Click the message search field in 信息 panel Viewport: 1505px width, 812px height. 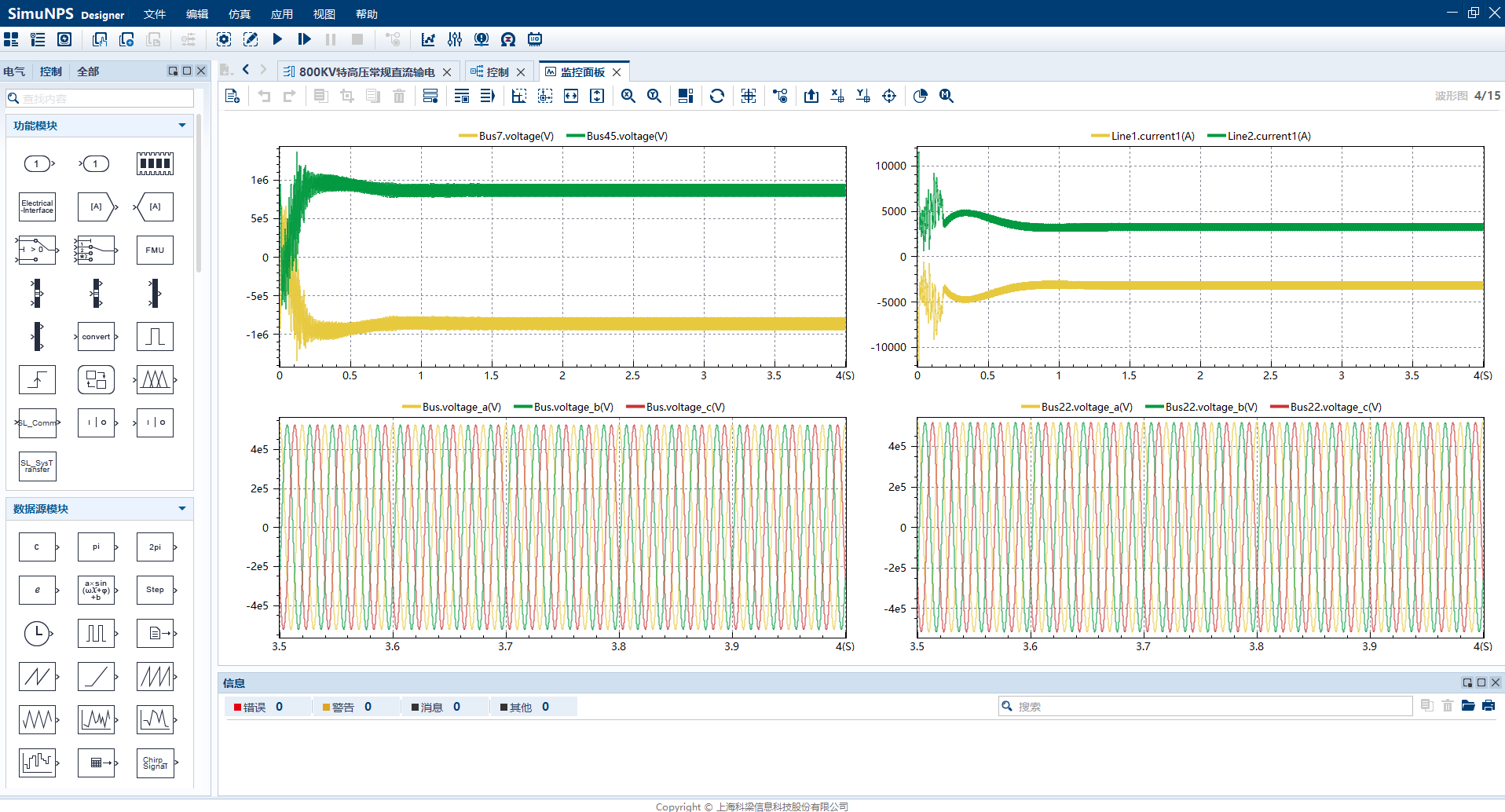tap(1205, 706)
